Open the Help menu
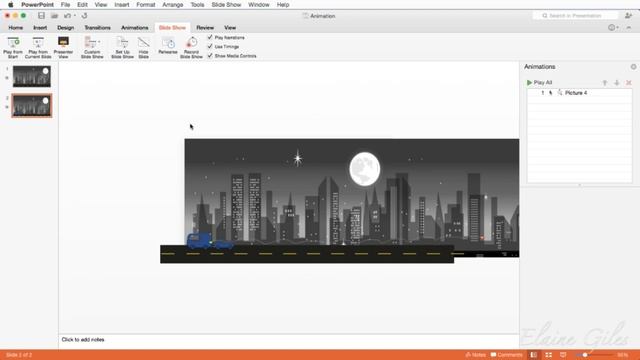This screenshot has width=640, height=360. (283, 5)
